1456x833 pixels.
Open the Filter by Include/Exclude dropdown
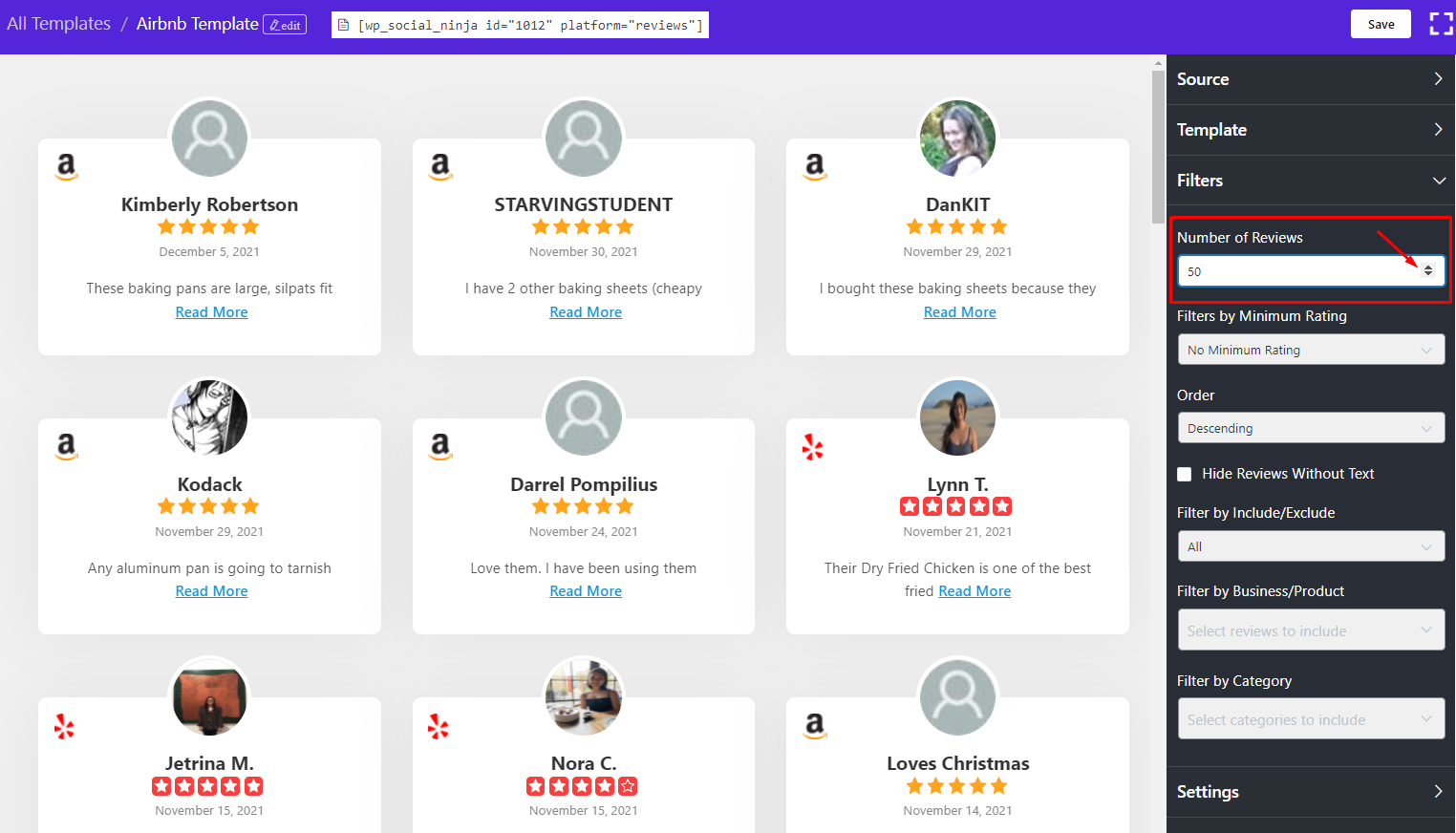tap(1310, 545)
